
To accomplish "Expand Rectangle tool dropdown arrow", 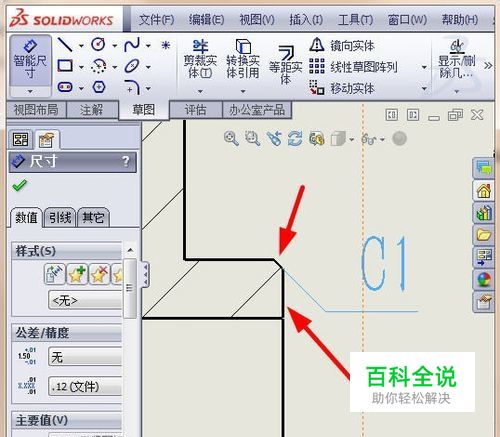I will [x=81, y=67].
